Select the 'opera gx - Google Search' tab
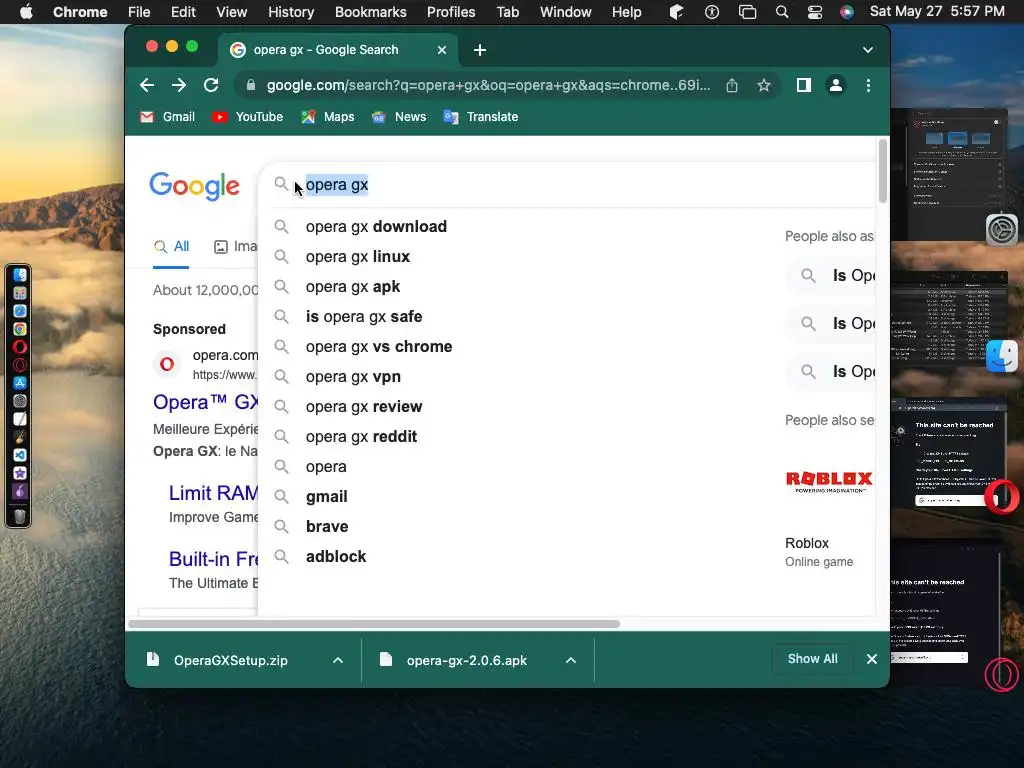 pyautogui.click(x=338, y=50)
